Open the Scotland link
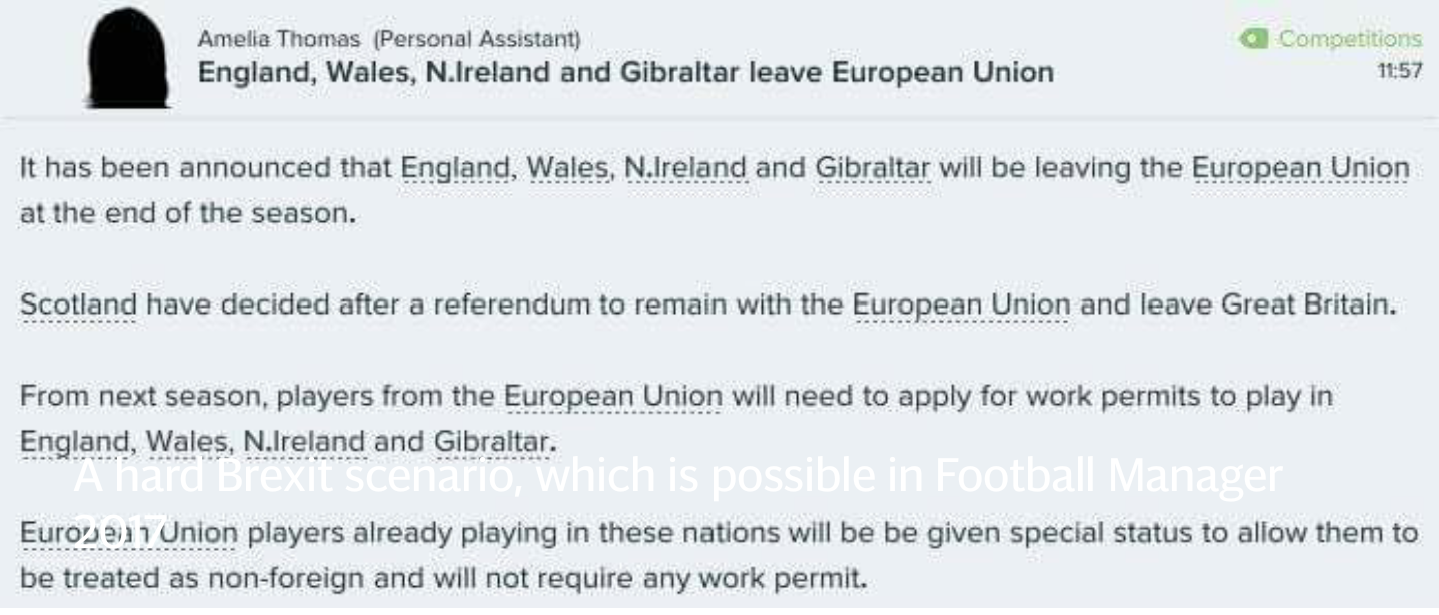Image resolution: width=1439 pixels, height=615 pixels. point(78,305)
